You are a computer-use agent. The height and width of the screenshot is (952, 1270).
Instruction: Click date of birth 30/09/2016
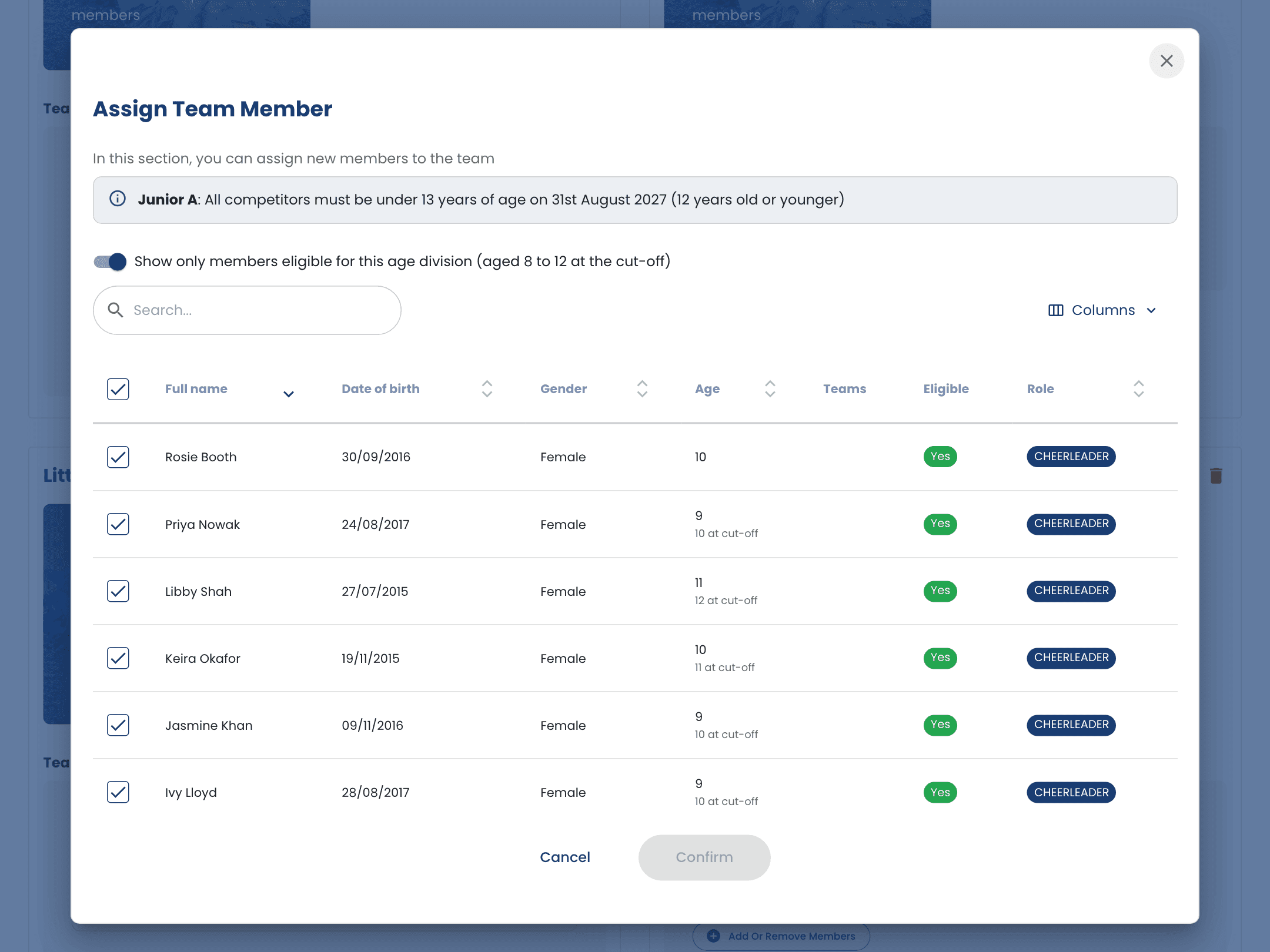click(x=376, y=457)
